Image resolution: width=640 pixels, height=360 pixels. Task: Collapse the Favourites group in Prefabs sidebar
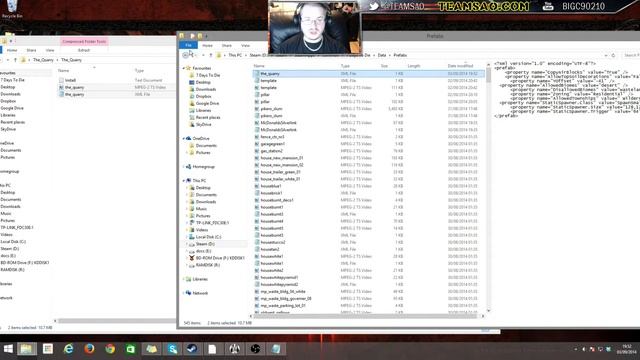[184, 68]
